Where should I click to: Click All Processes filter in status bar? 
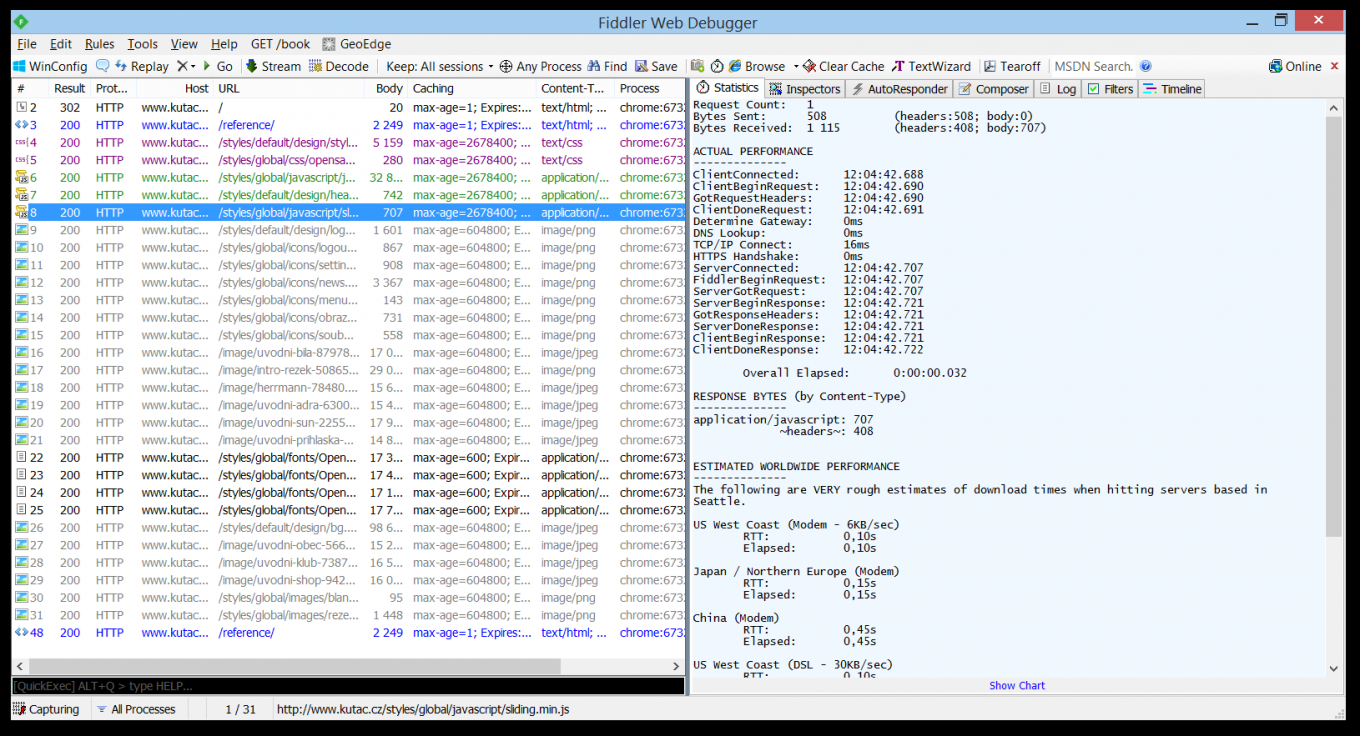coord(136,709)
